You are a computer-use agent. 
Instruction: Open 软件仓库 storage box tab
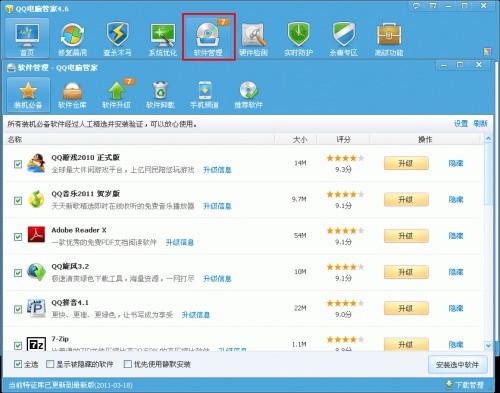pyautogui.click(x=72, y=95)
